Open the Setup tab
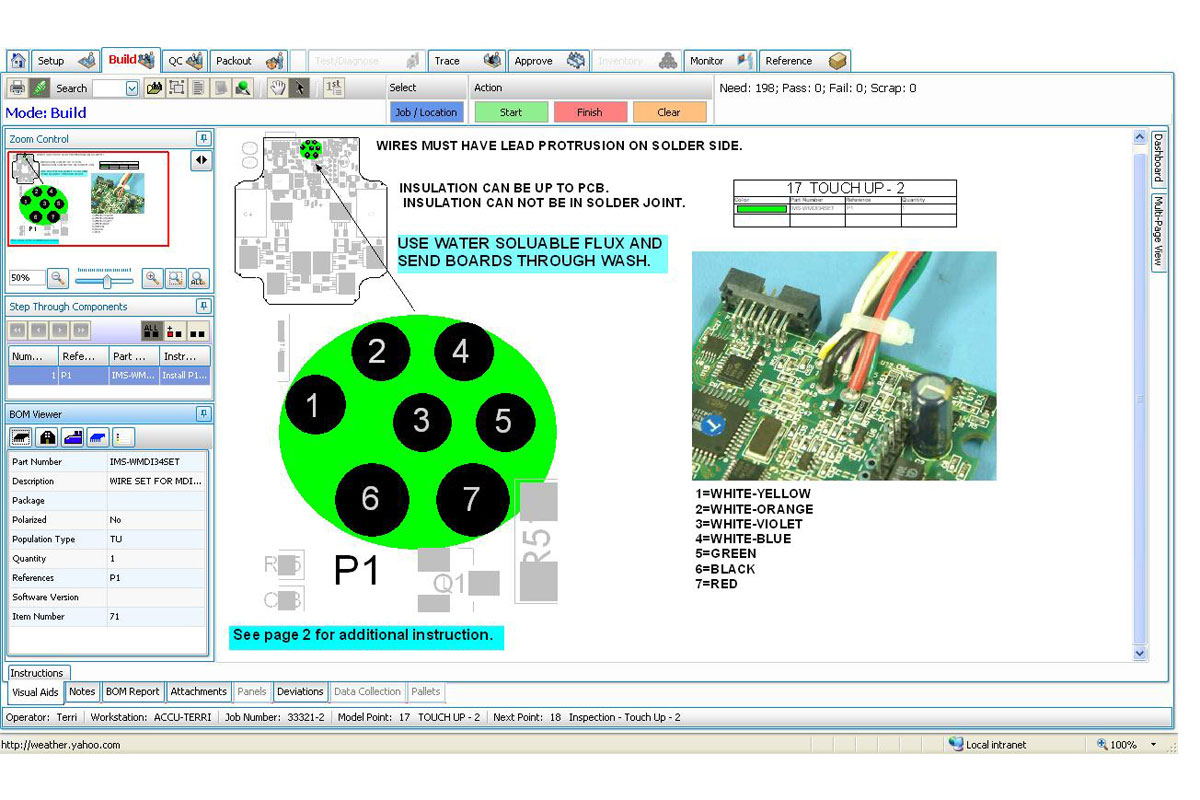 tap(66, 61)
